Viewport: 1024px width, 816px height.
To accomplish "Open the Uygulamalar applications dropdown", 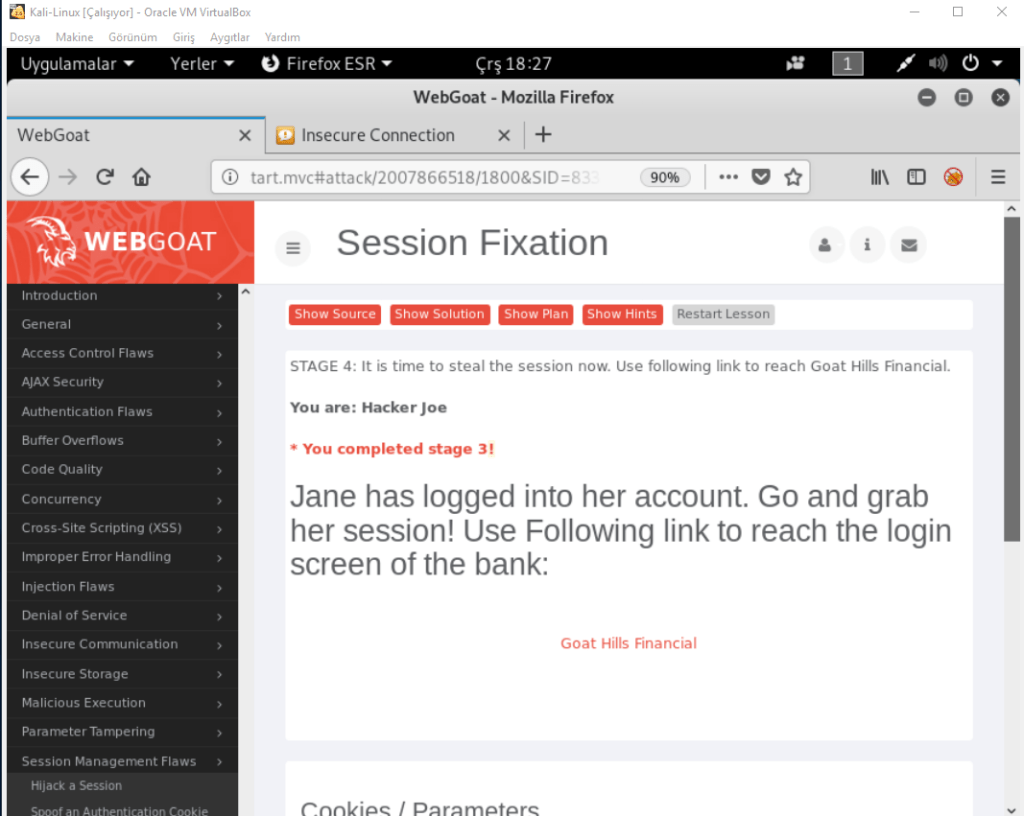I will 76,63.
